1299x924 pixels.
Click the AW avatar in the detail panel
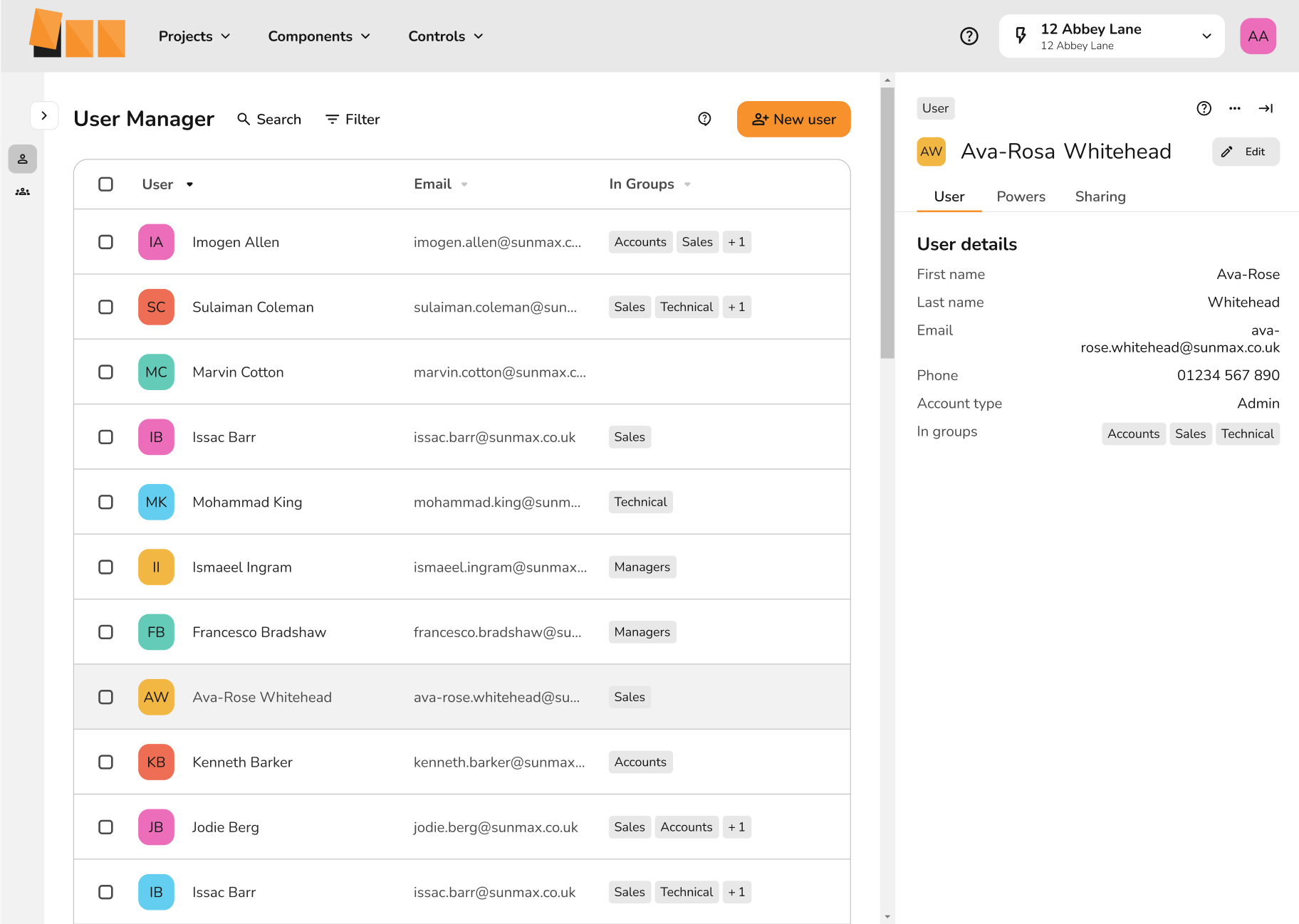coord(931,152)
